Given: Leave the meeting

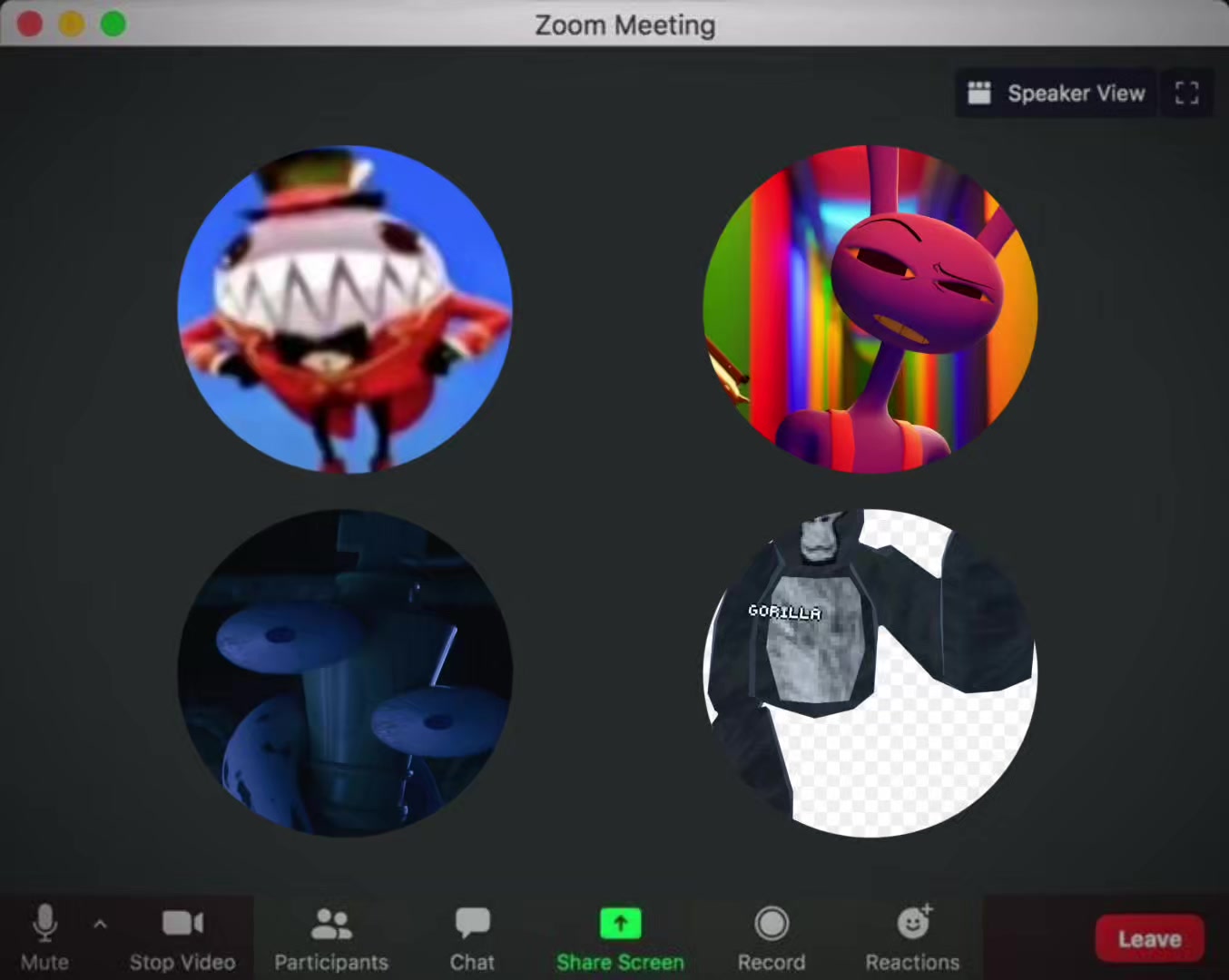Looking at the screenshot, I should point(1149,938).
